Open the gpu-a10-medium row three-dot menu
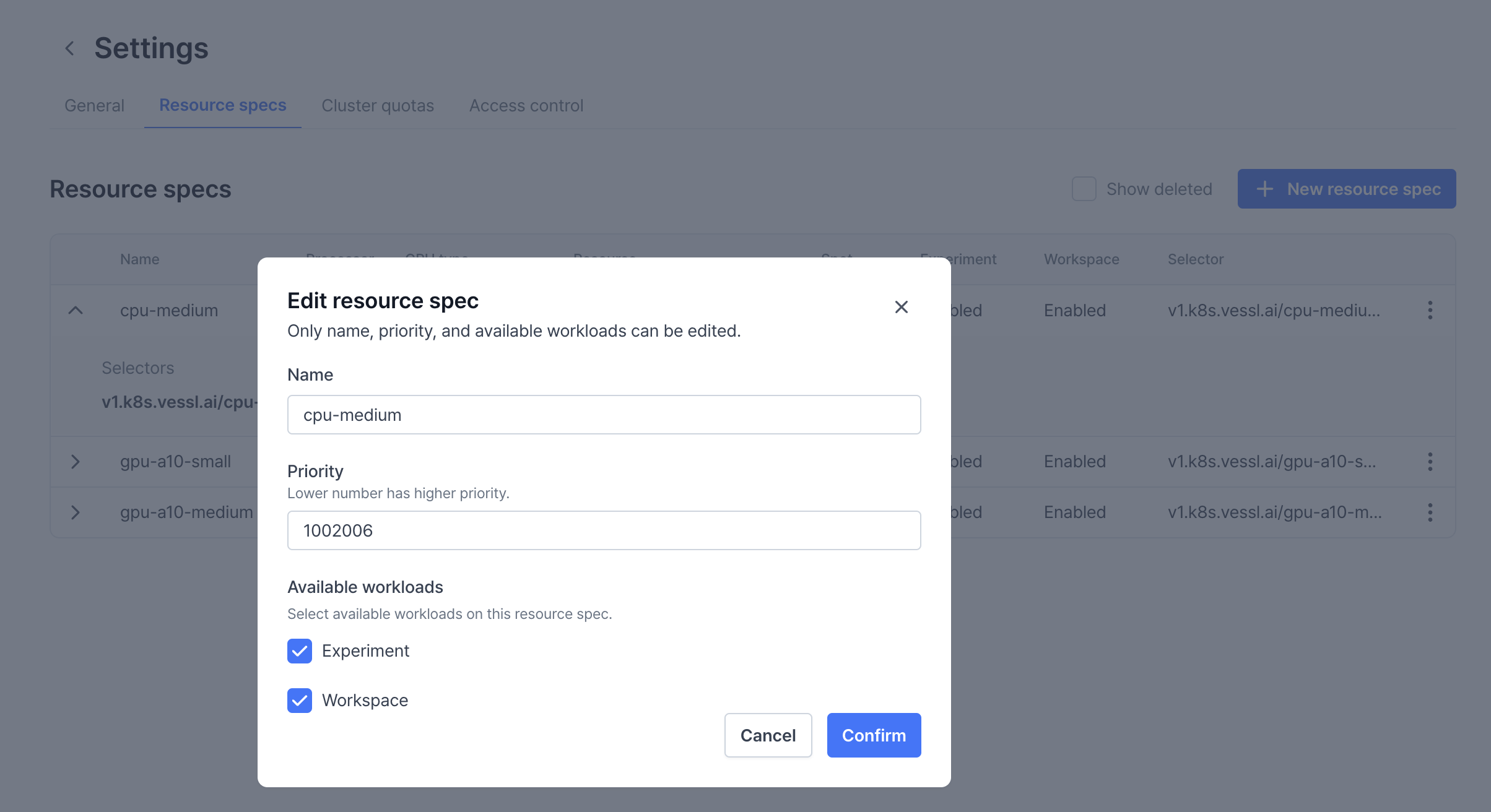The height and width of the screenshot is (812, 1491). [1430, 512]
